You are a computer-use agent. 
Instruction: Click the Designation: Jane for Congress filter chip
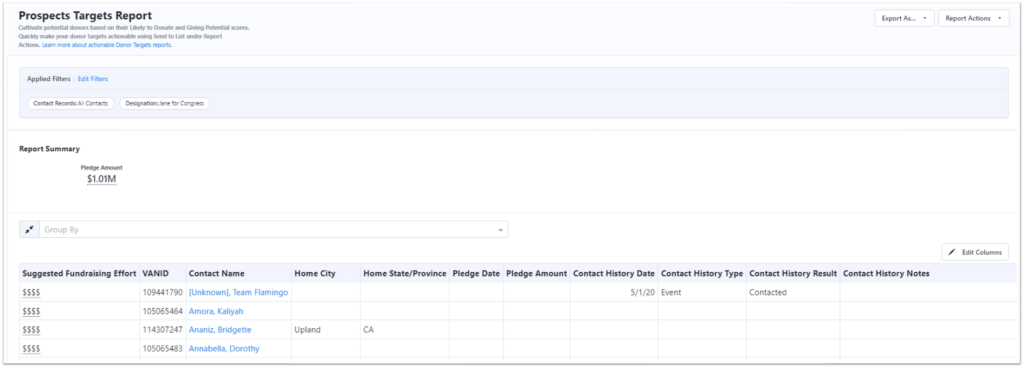coord(165,103)
